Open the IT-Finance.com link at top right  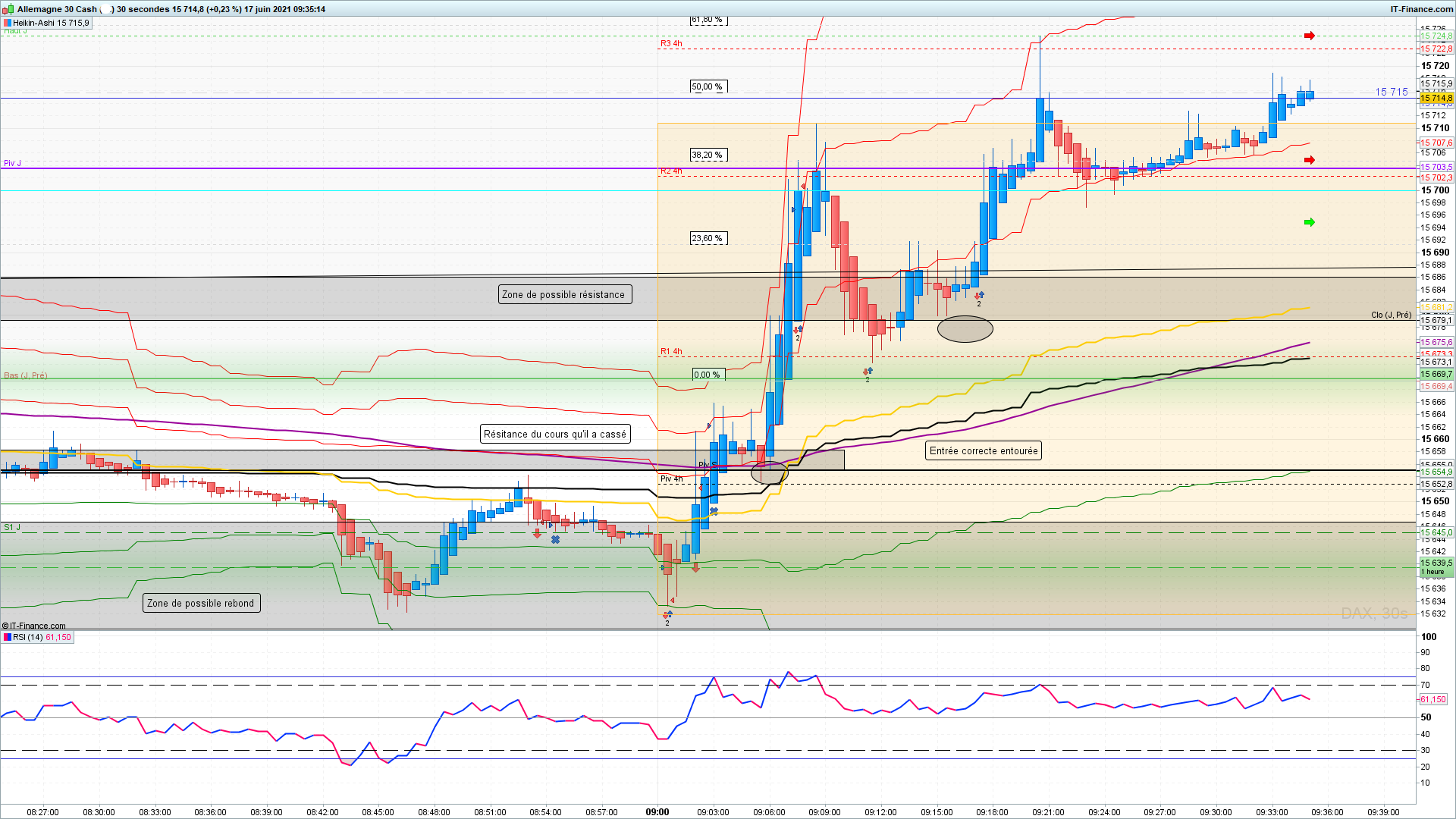click(1421, 9)
